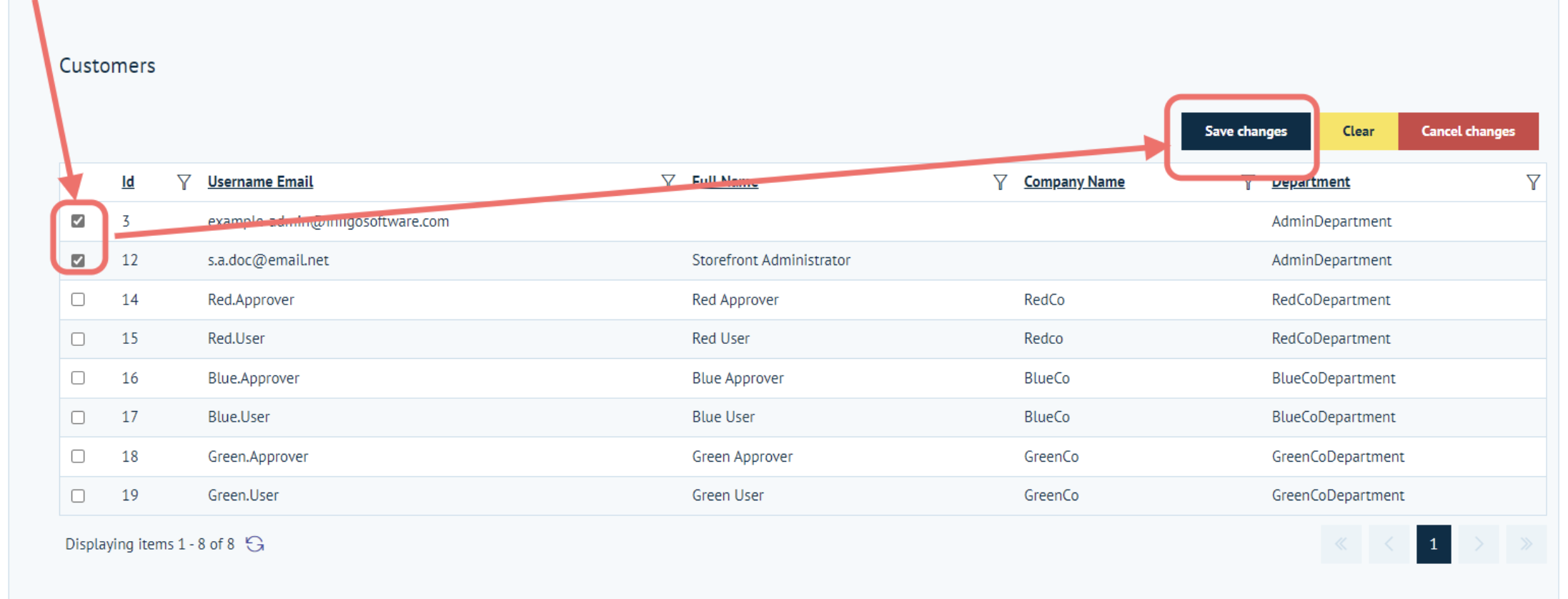This screenshot has height=599, width=1568.
Task: Open filter for Full Name column
Action: click(1000, 182)
